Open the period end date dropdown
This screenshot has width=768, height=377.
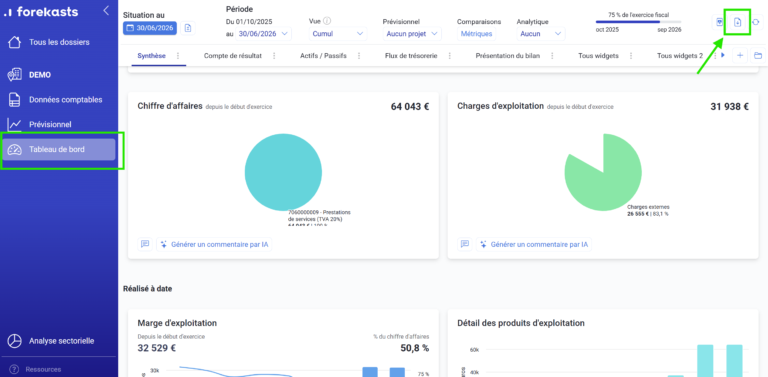[x=264, y=34]
